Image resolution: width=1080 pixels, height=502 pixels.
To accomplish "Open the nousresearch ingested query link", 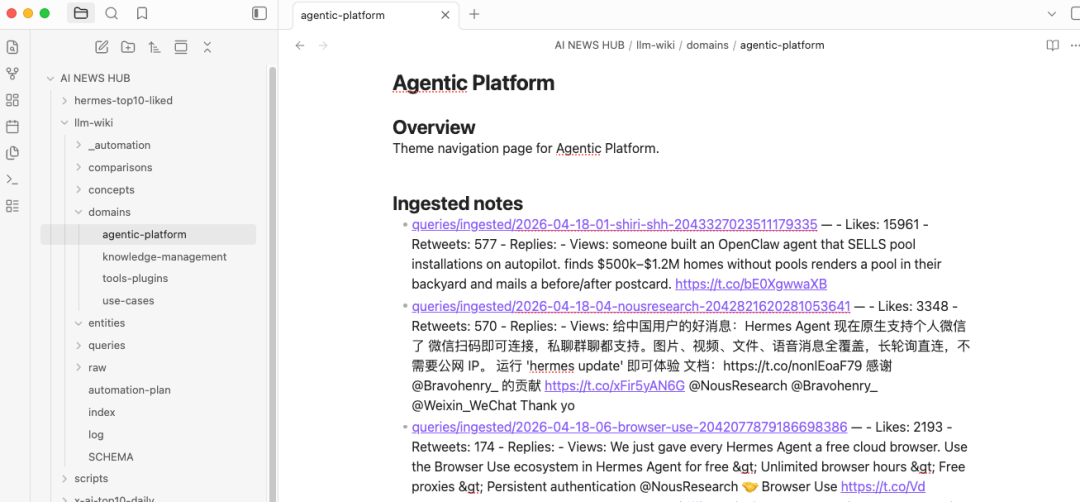I will coord(631,306).
